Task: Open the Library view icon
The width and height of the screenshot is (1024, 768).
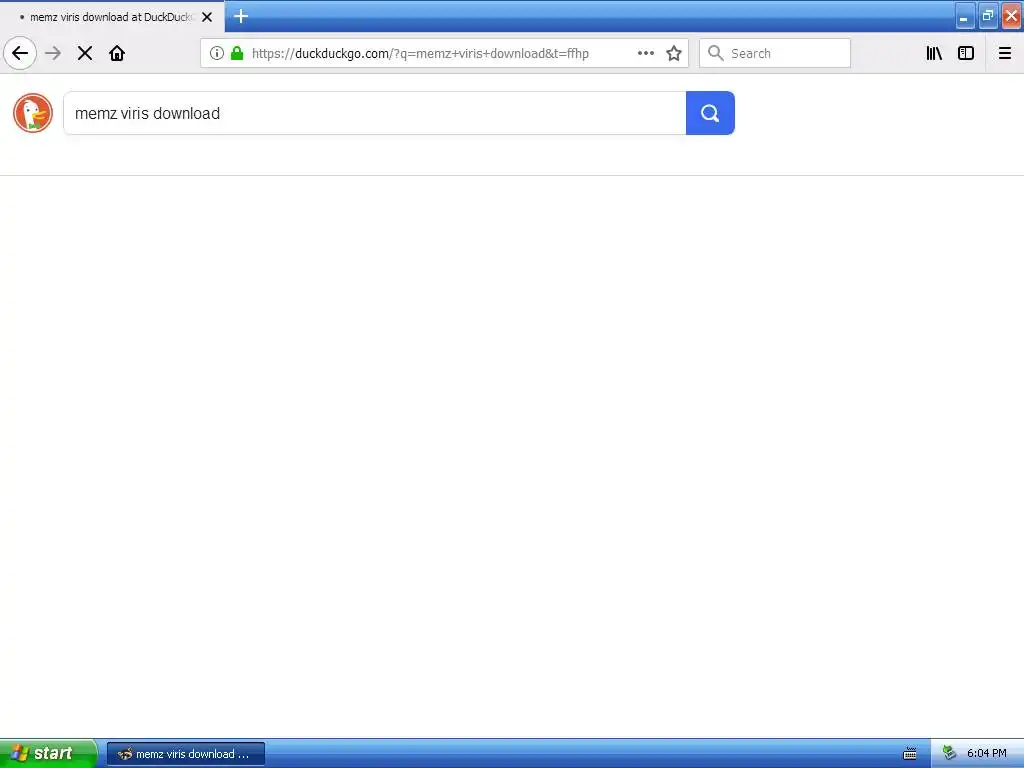Action: pos(934,54)
